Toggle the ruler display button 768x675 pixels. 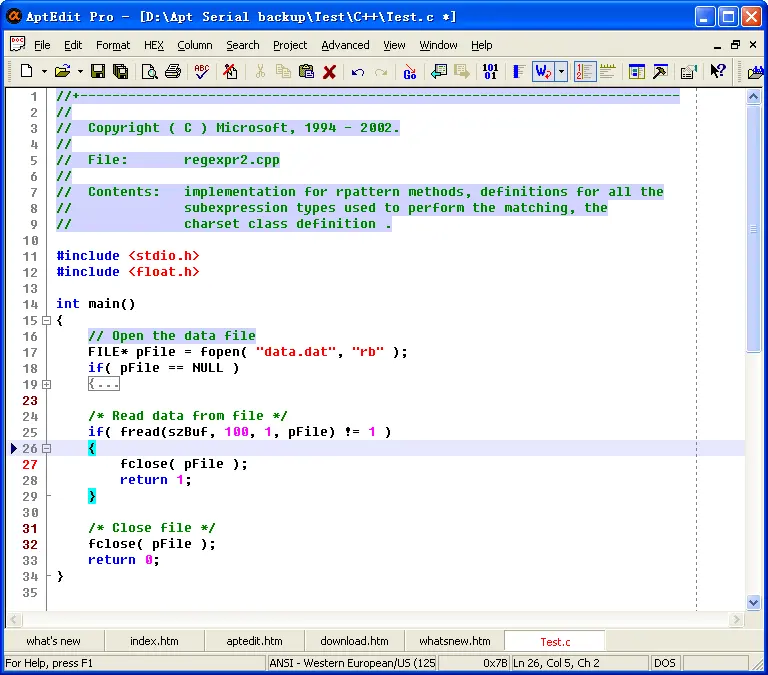coord(607,72)
